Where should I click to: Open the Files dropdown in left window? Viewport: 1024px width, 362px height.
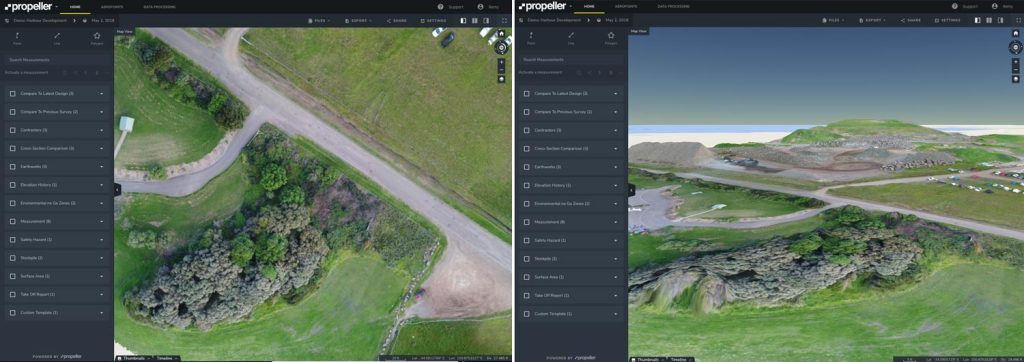[319, 20]
